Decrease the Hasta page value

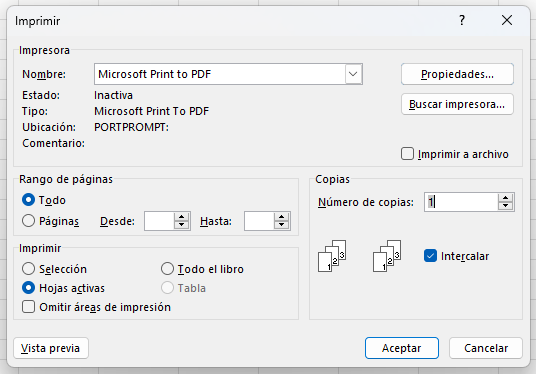(281, 225)
